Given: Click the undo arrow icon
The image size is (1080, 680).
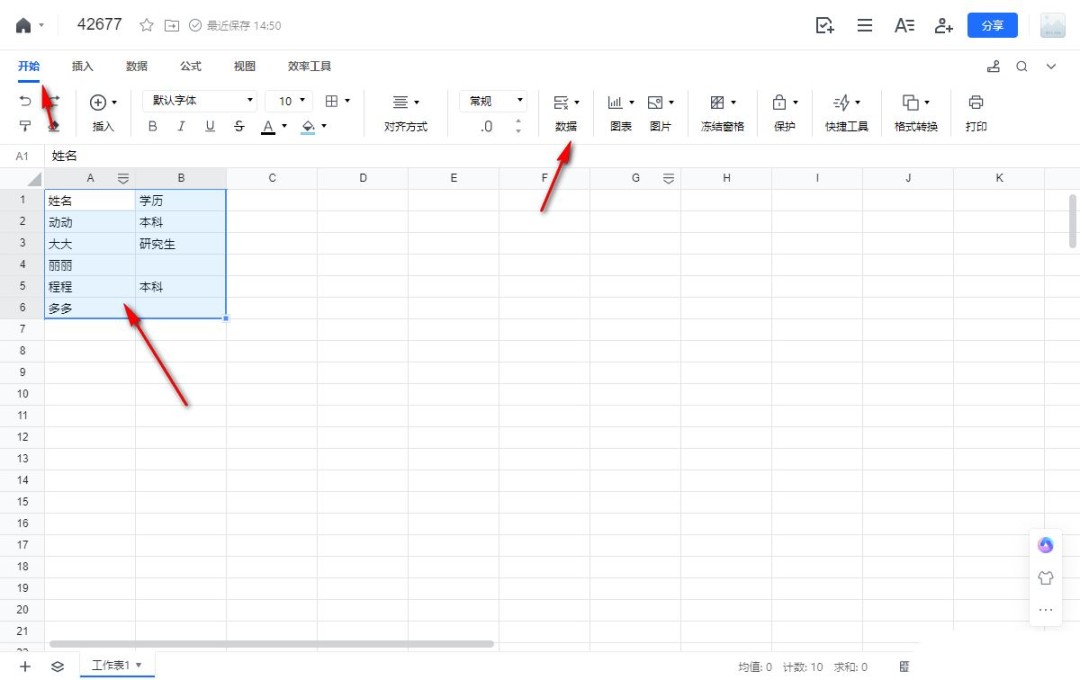Looking at the screenshot, I should tap(22, 100).
